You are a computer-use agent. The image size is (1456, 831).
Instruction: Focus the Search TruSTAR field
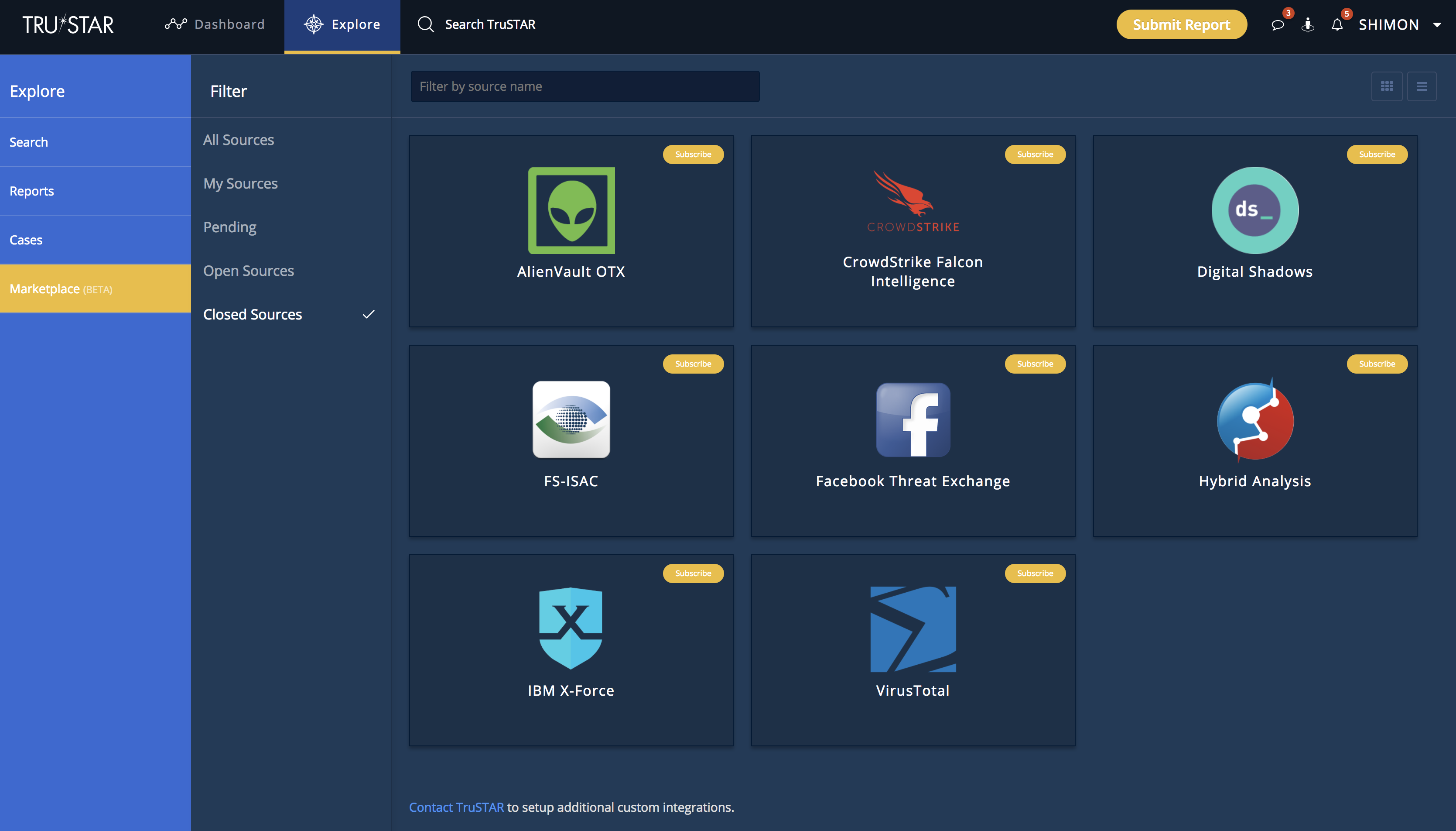pyautogui.click(x=490, y=24)
